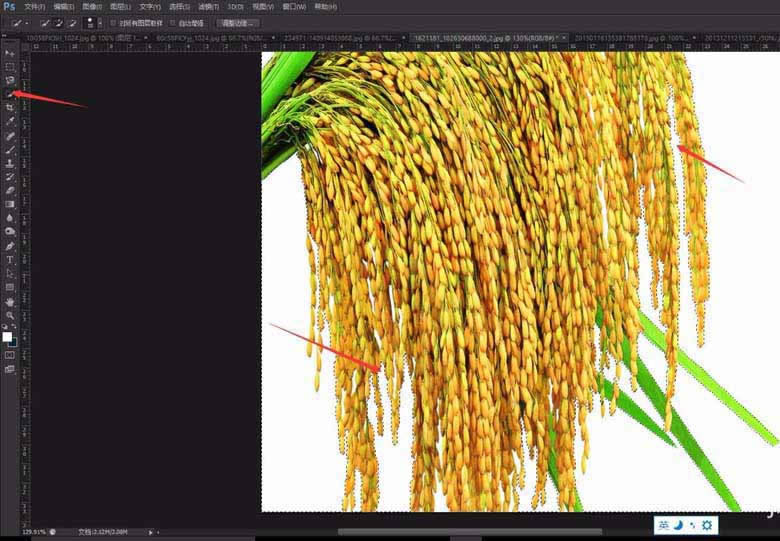Choose Add to selection mode icon
This screenshot has height=541, width=780.
point(59,23)
